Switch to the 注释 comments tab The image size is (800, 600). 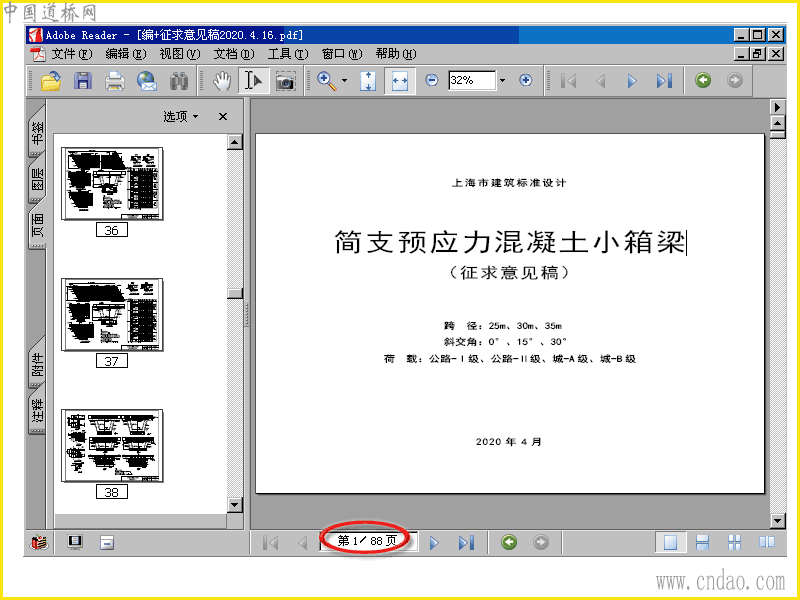38,411
